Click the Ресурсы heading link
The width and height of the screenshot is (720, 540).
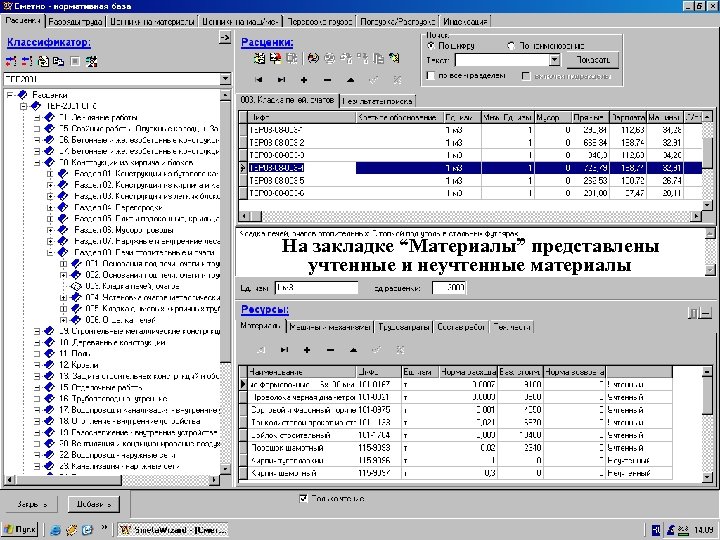click(265, 309)
